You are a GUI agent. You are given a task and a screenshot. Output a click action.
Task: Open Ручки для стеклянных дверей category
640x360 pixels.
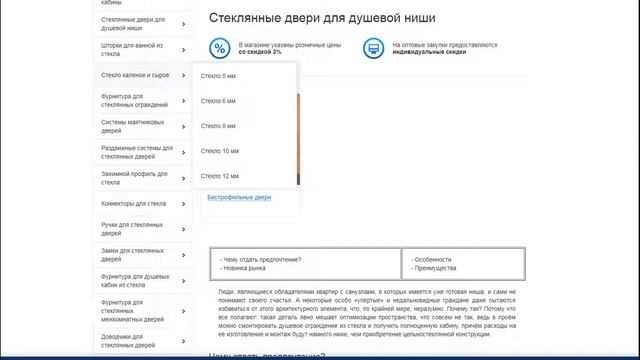point(132,229)
